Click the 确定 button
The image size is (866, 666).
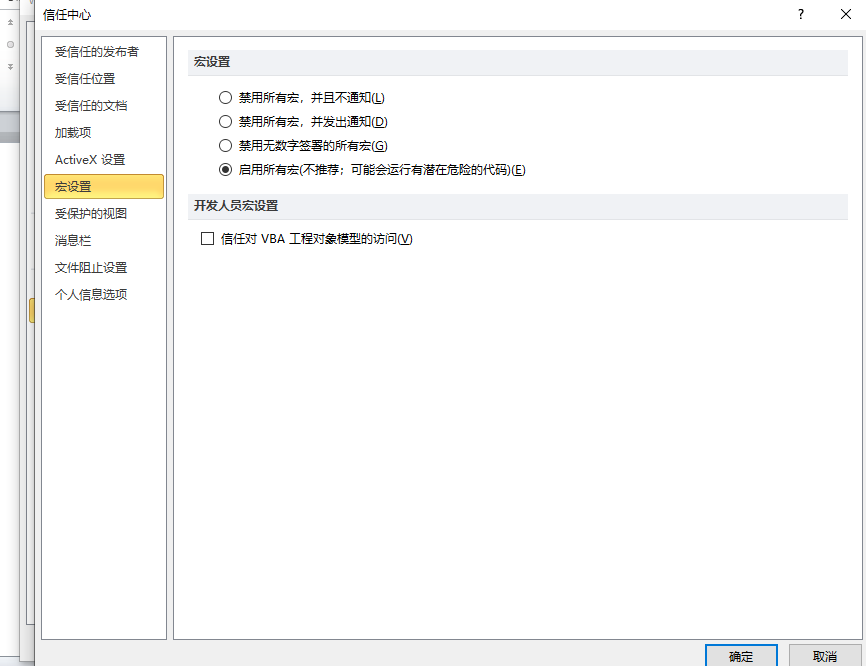741,656
